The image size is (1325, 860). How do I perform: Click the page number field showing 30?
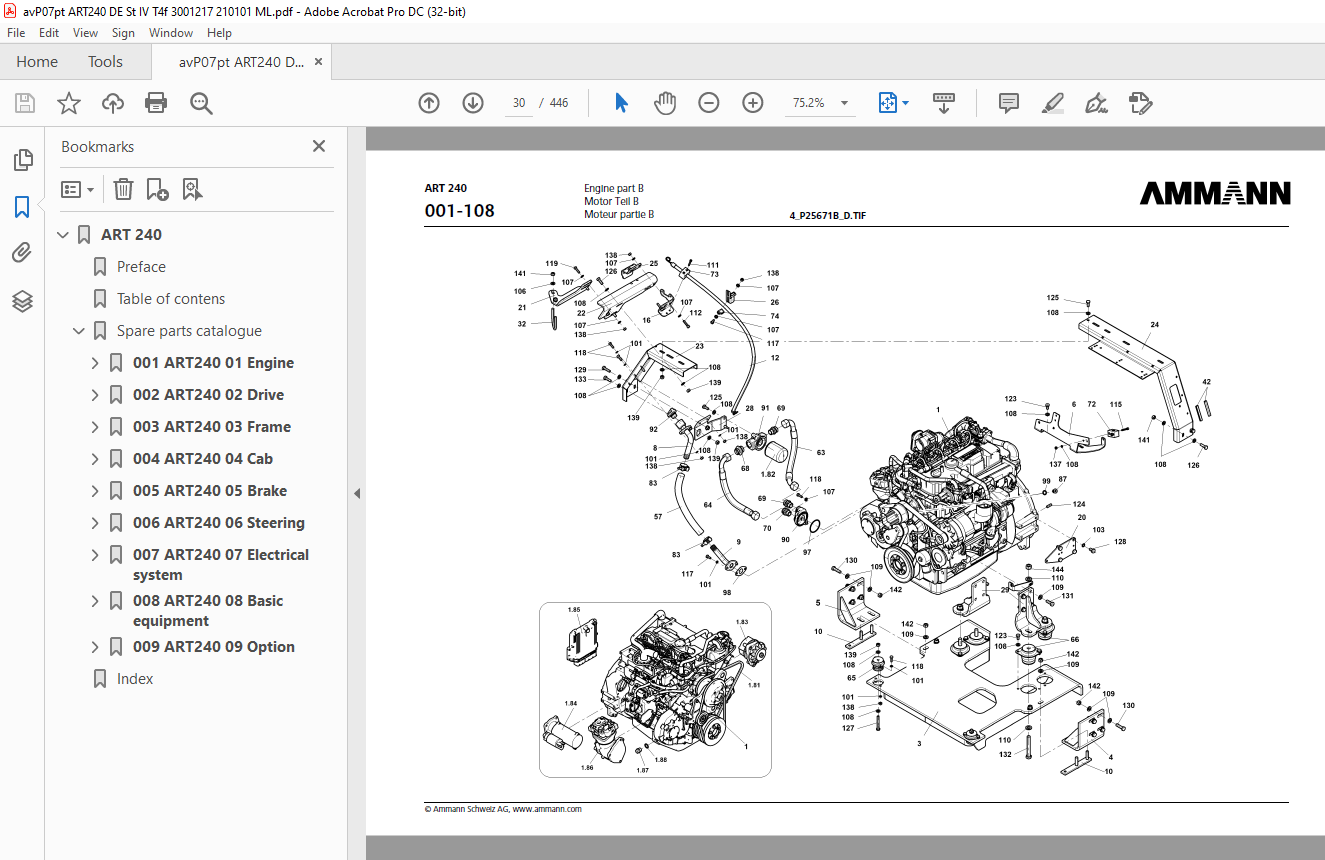519,103
